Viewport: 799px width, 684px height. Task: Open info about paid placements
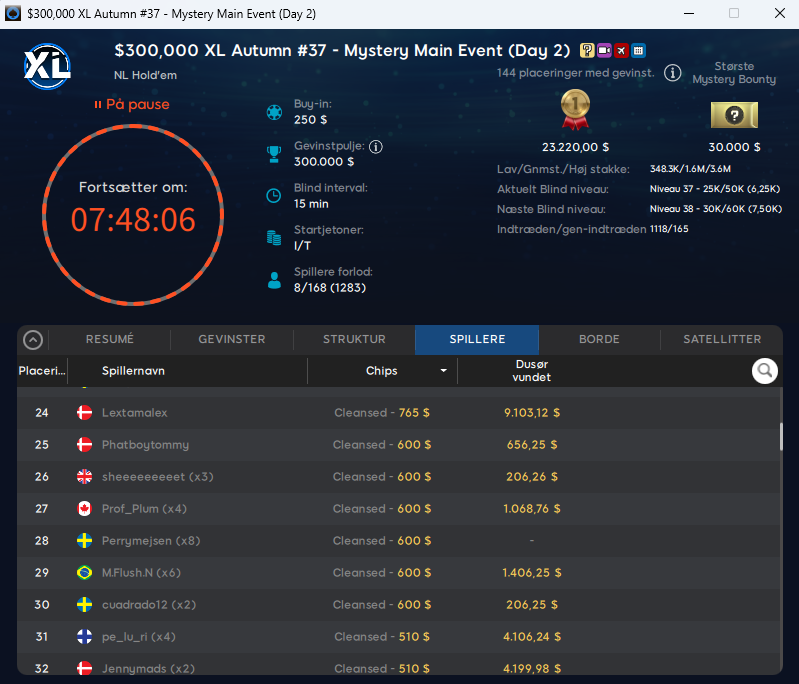(672, 73)
